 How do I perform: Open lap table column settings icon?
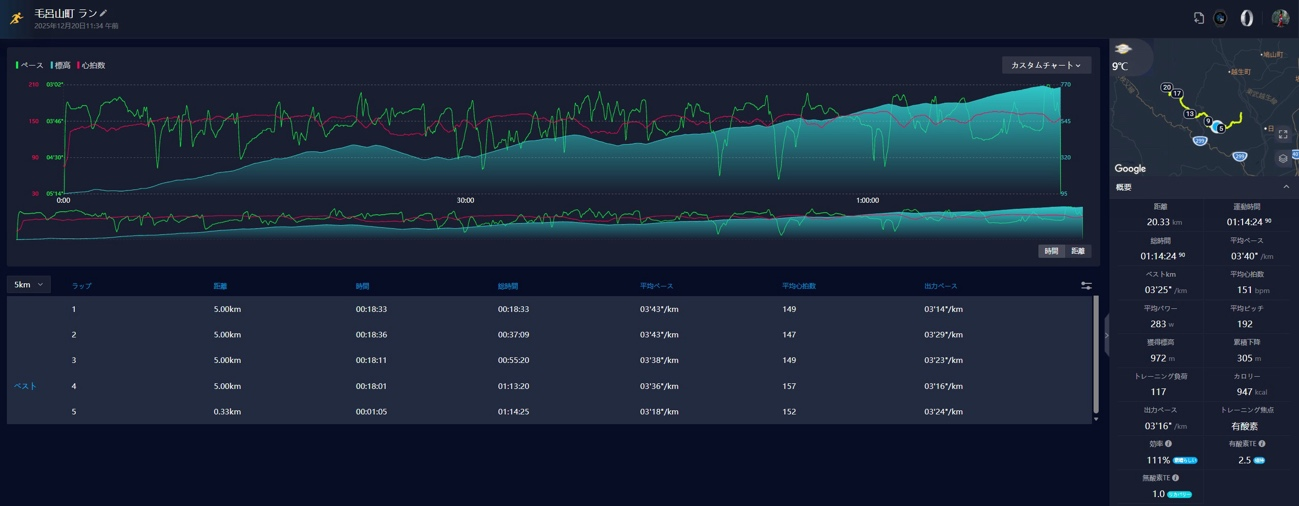click(1086, 286)
